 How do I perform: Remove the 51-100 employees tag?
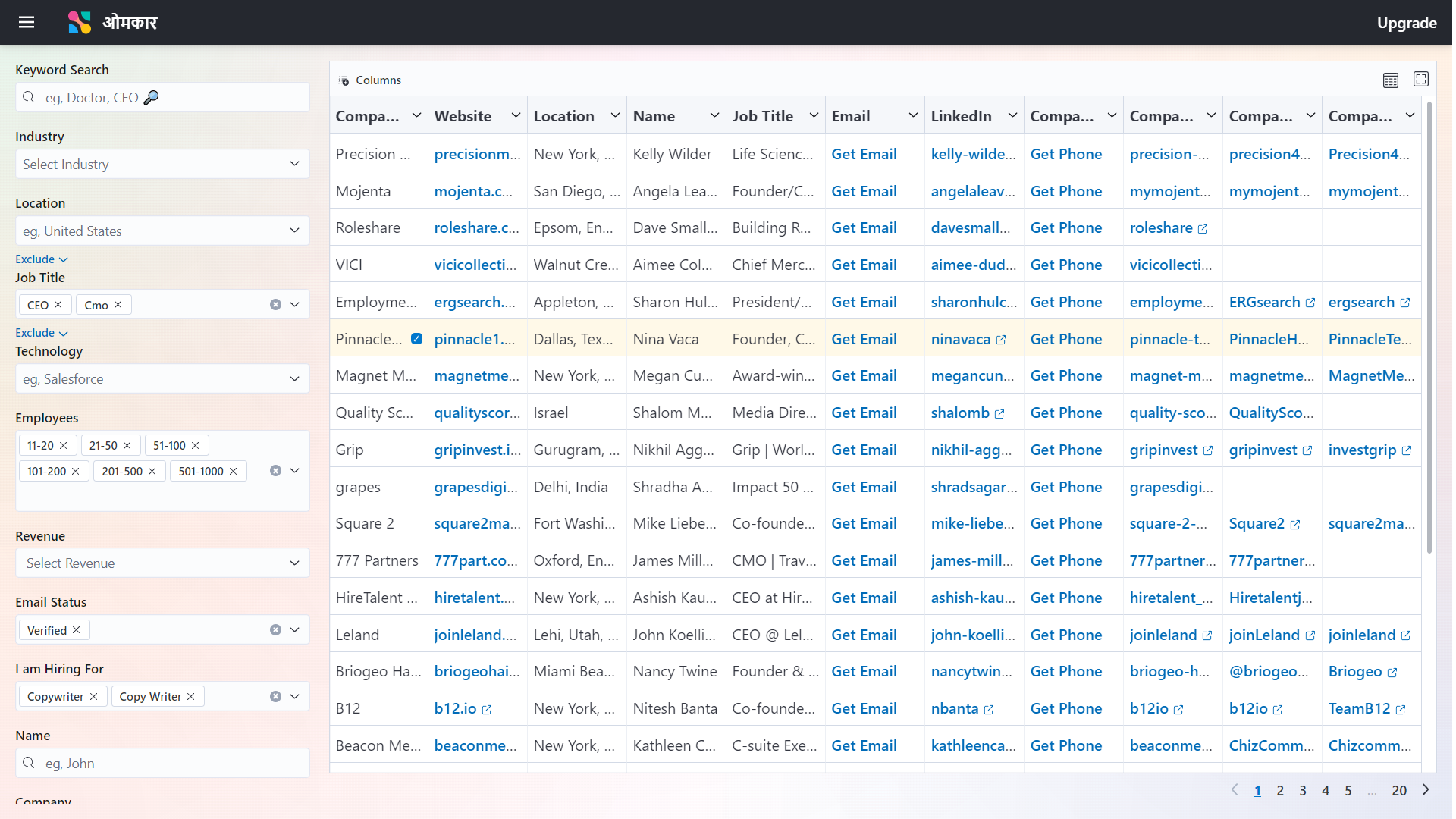pos(196,445)
